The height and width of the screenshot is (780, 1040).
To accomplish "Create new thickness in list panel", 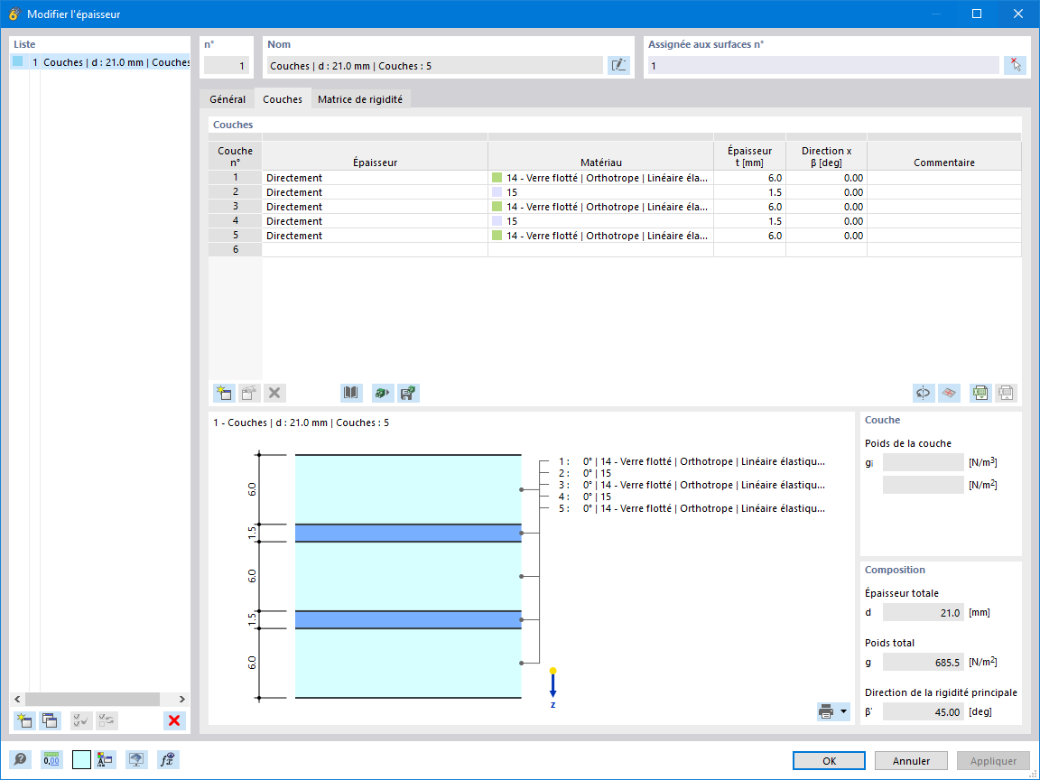I will [x=25, y=720].
